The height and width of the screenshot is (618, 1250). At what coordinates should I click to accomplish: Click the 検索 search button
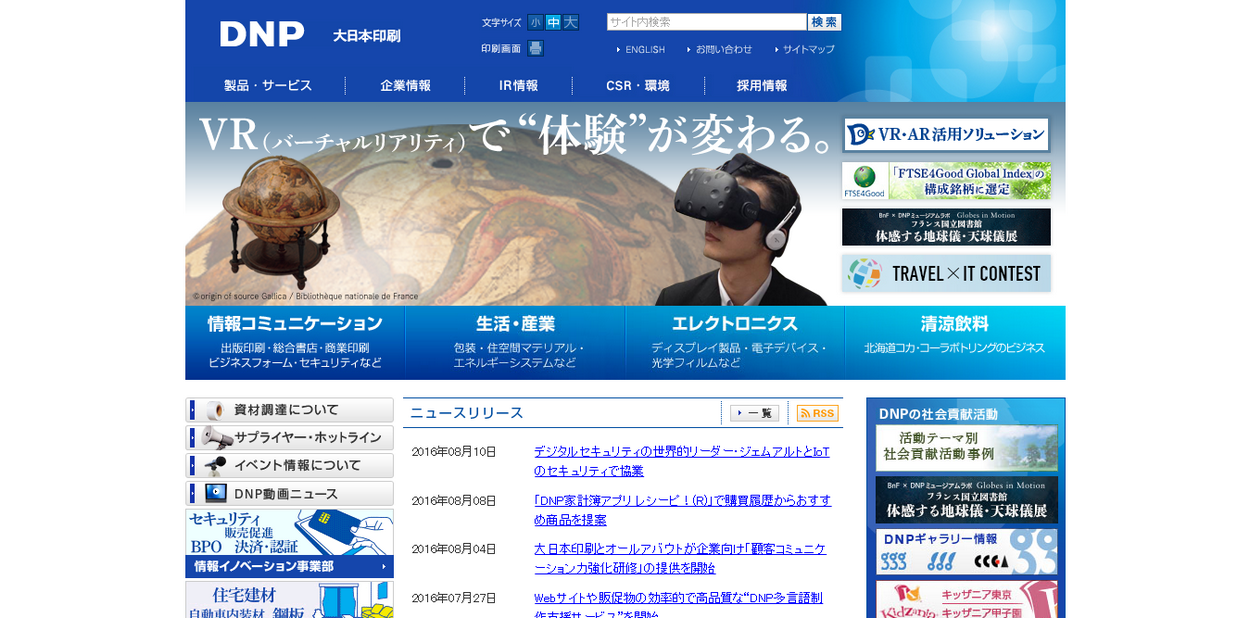(x=824, y=22)
